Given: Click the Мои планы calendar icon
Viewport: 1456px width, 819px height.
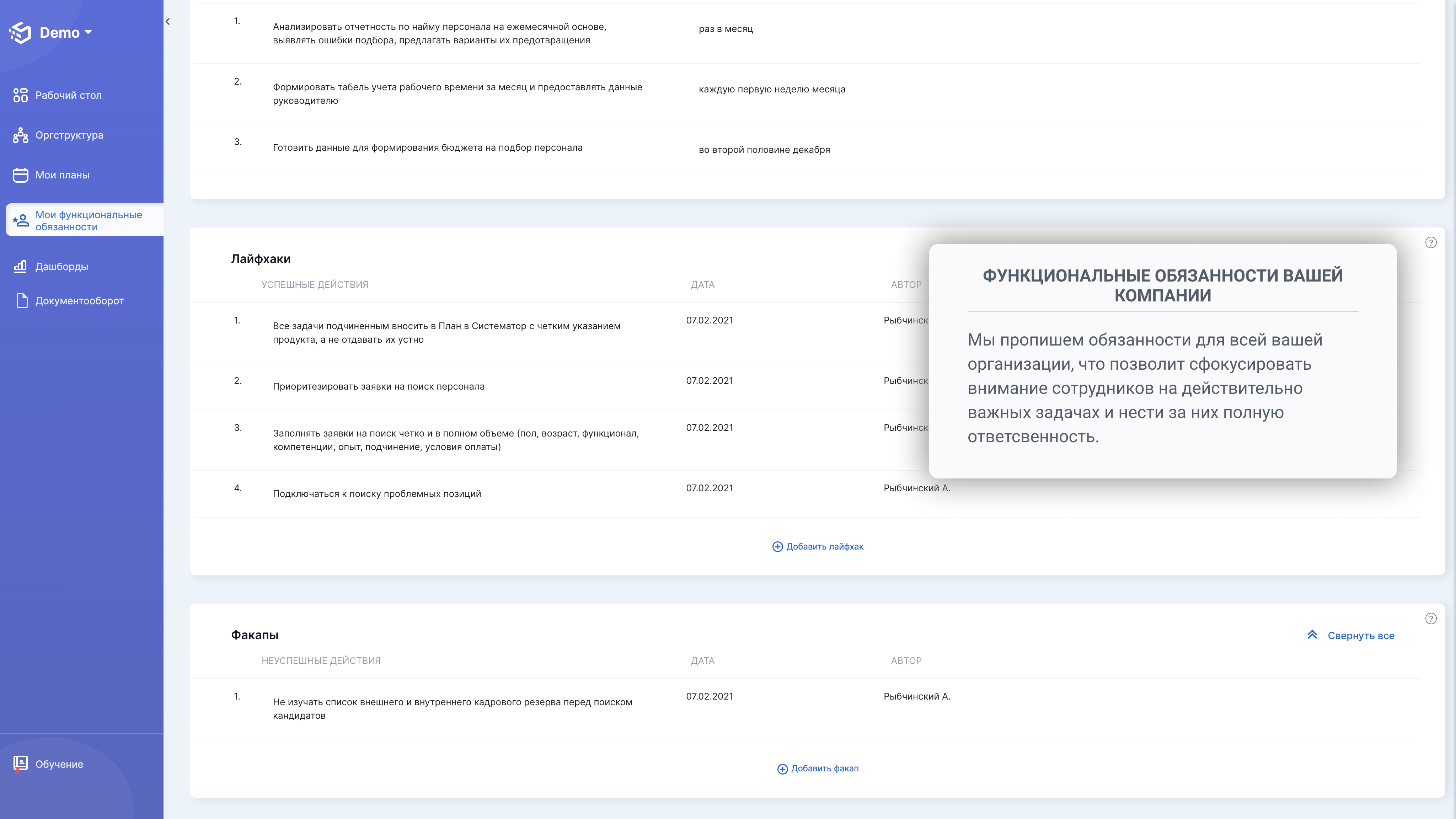Looking at the screenshot, I should point(20,175).
